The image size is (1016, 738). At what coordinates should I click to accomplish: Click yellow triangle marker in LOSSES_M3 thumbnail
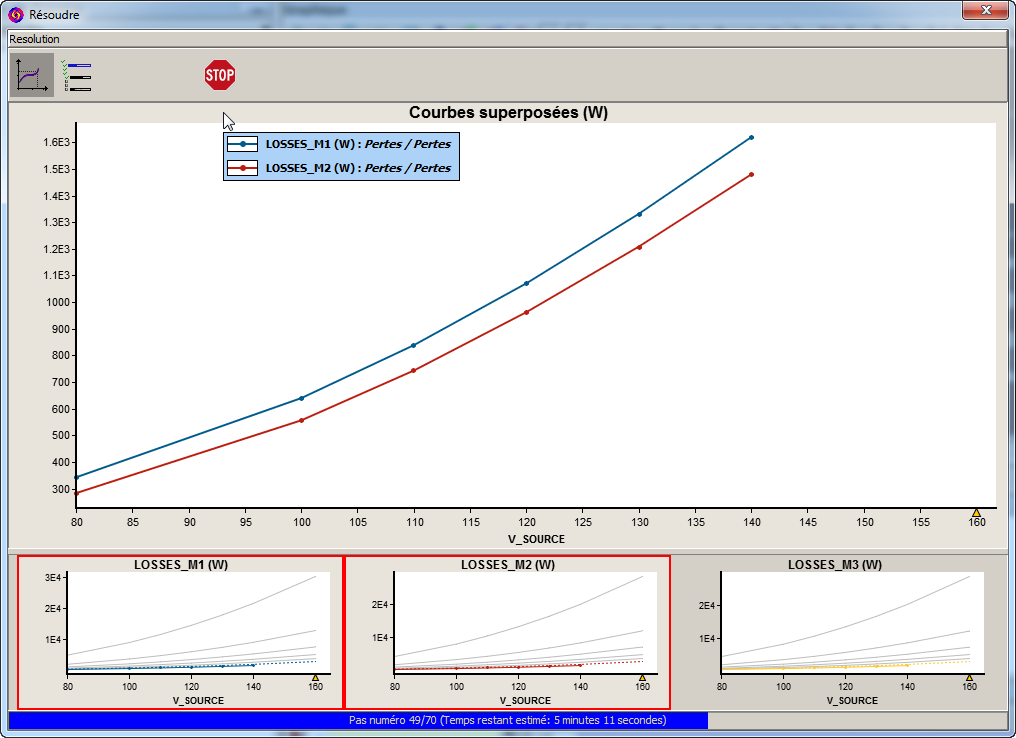(969, 677)
